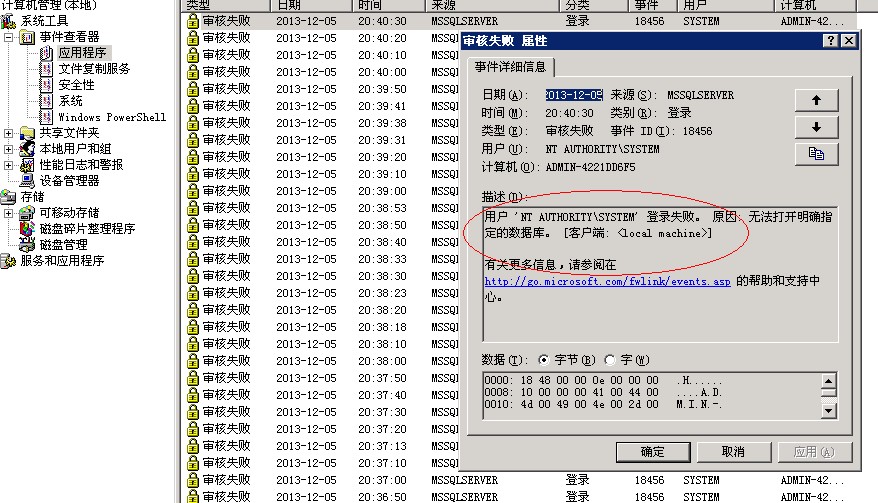878x503 pixels.
Task: Select the Windows PowerShell log
Action: point(111,117)
